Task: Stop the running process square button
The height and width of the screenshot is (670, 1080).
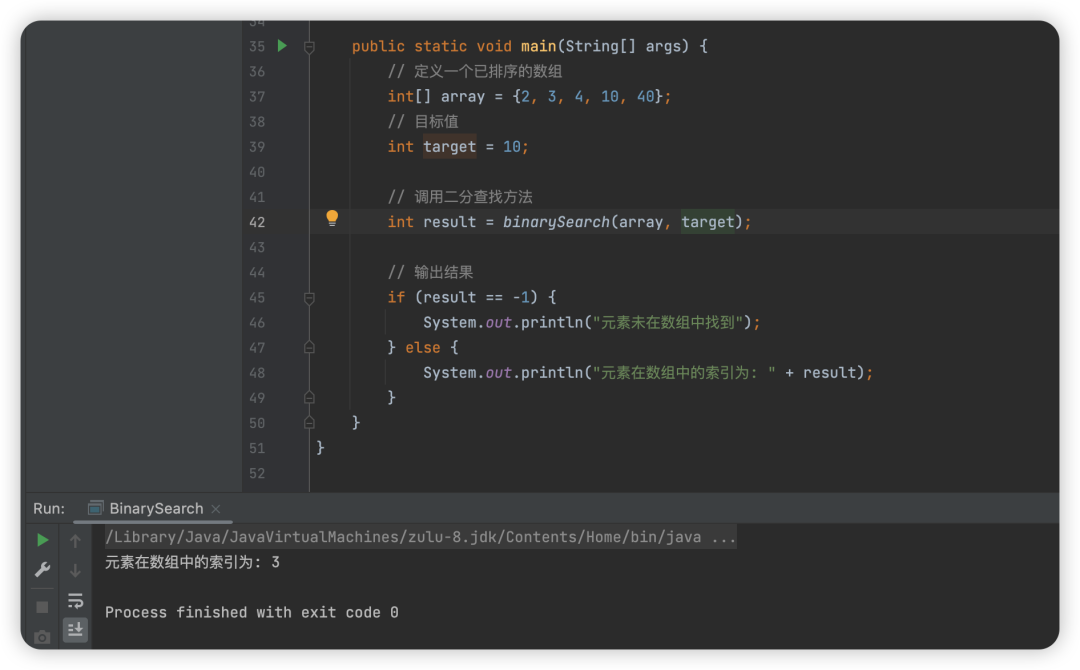Action: tap(42, 607)
